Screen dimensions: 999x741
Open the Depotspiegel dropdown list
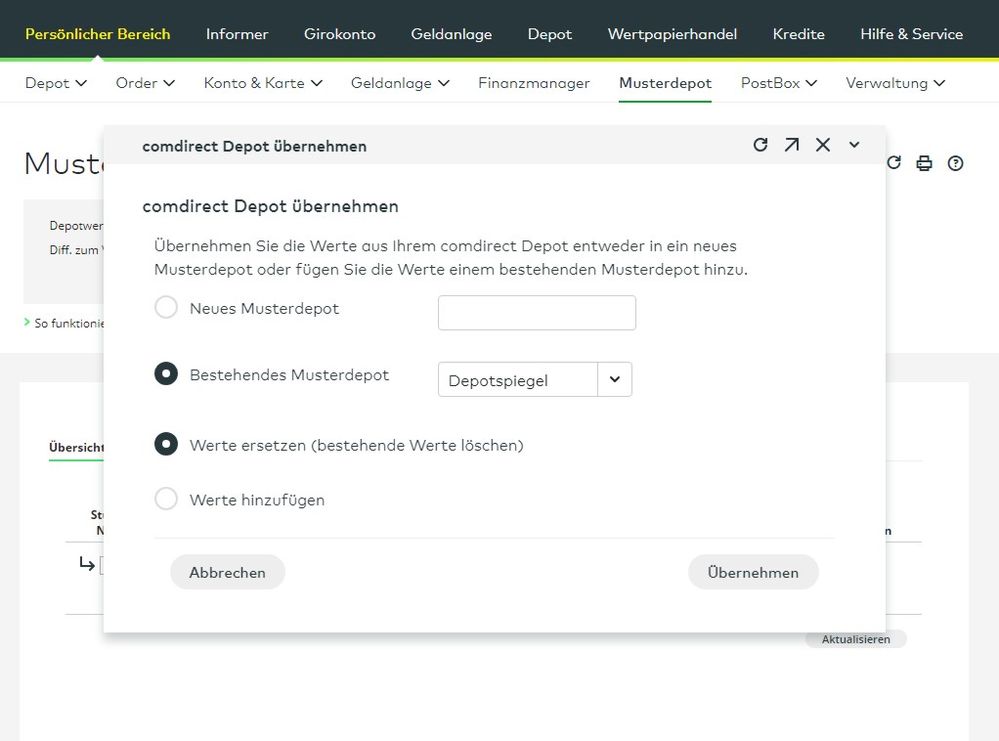(x=535, y=380)
